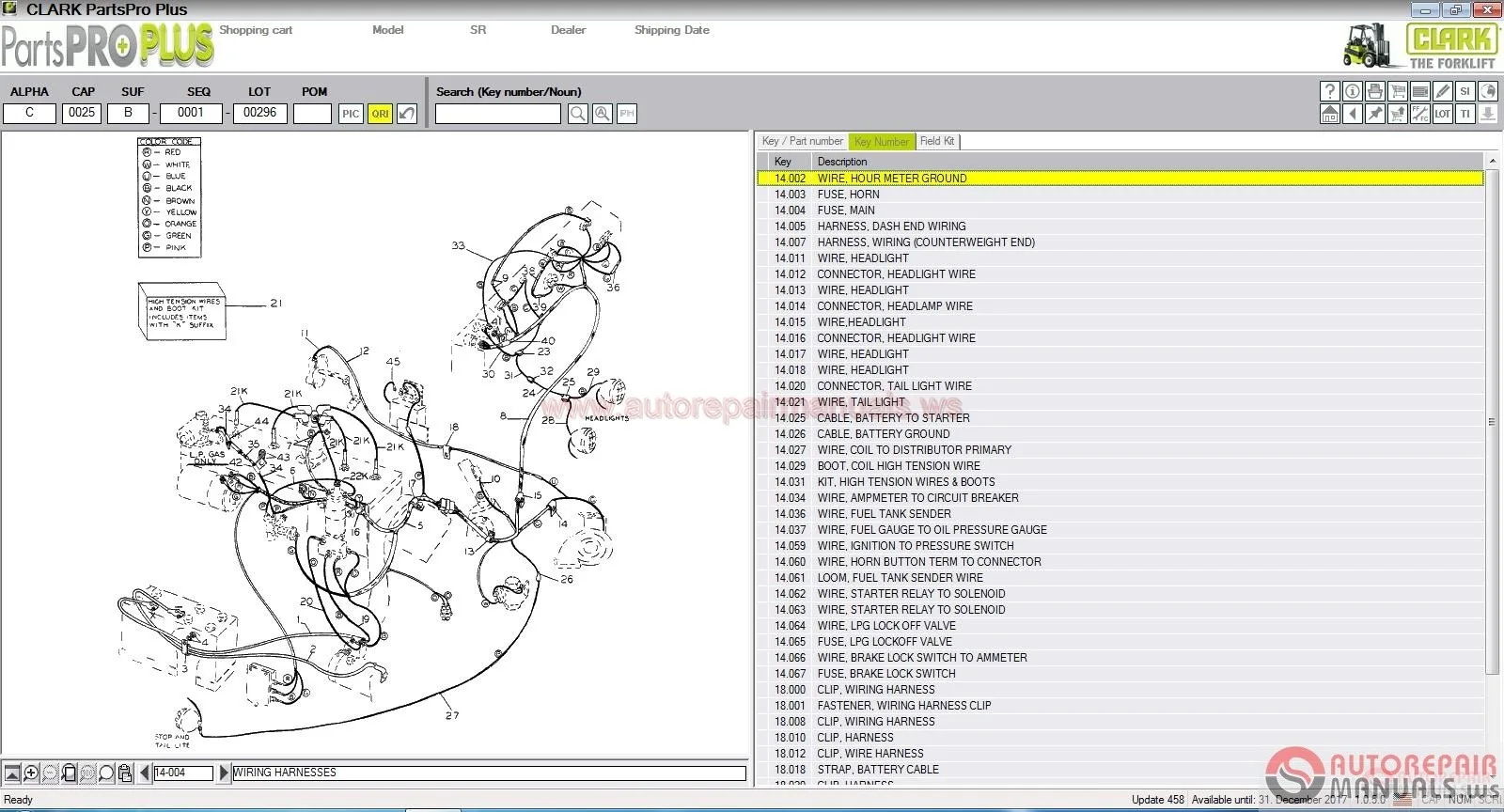The image size is (1504, 812).
Task: Click the back triangle in top-right toolbar
Action: pos(1353,114)
